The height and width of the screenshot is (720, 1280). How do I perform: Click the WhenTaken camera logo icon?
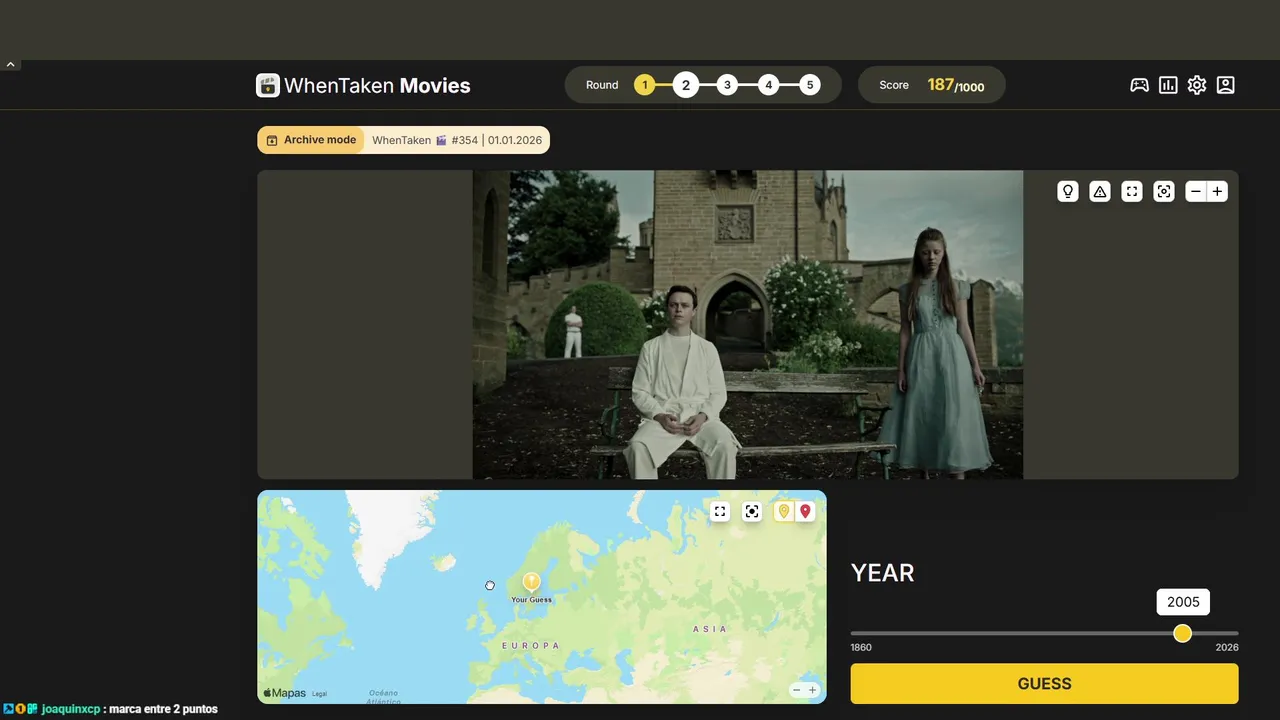pos(268,85)
